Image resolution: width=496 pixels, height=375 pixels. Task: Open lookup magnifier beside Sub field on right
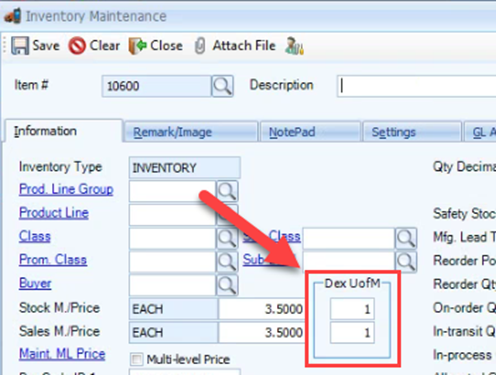tap(406, 261)
